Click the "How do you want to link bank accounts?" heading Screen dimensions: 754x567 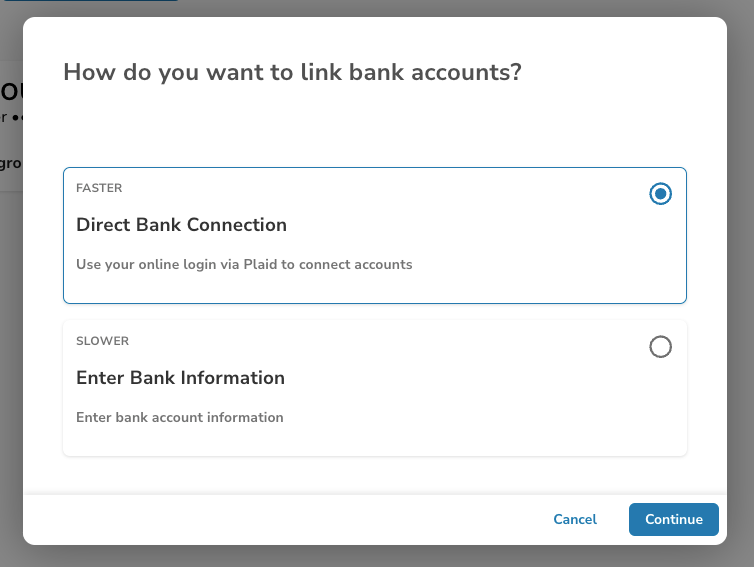[x=292, y=72]
